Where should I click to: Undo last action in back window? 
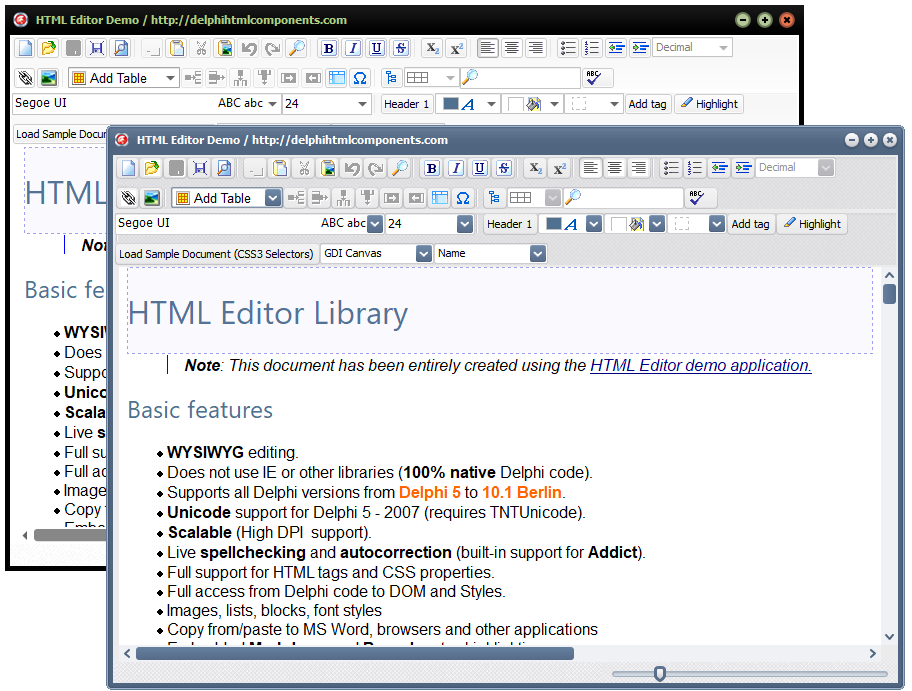point(248,48)
